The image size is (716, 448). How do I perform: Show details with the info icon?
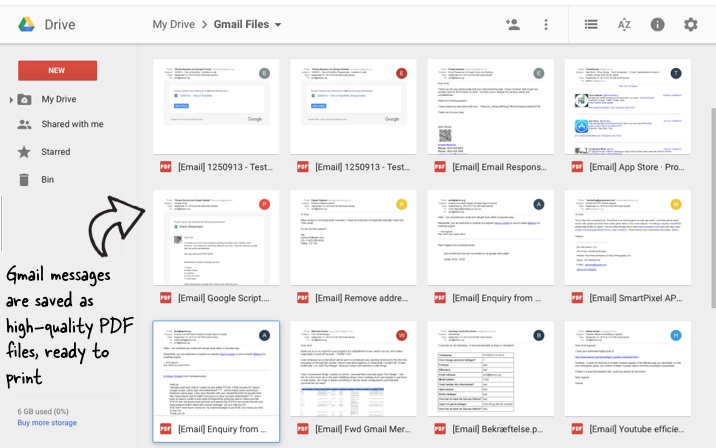(657, 24)
